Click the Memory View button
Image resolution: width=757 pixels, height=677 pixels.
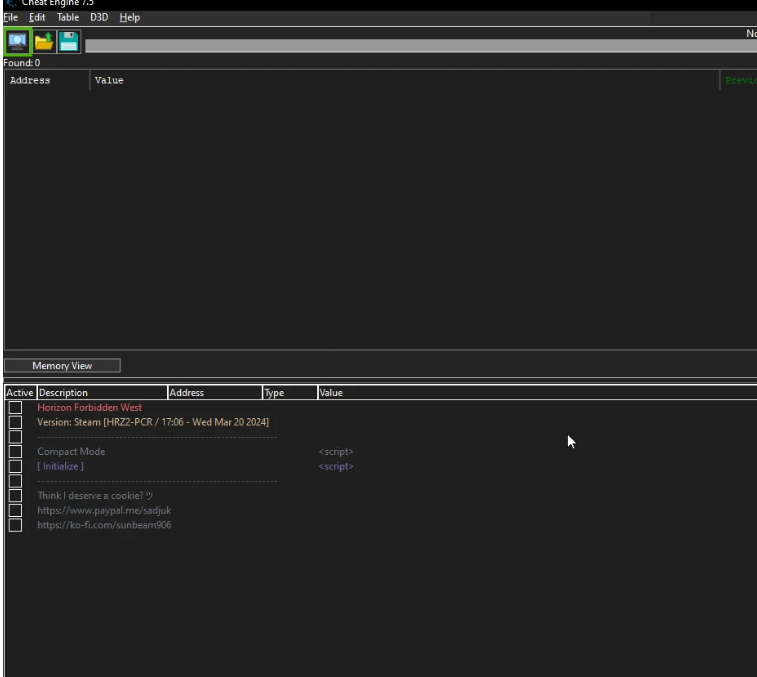(62, 366)
